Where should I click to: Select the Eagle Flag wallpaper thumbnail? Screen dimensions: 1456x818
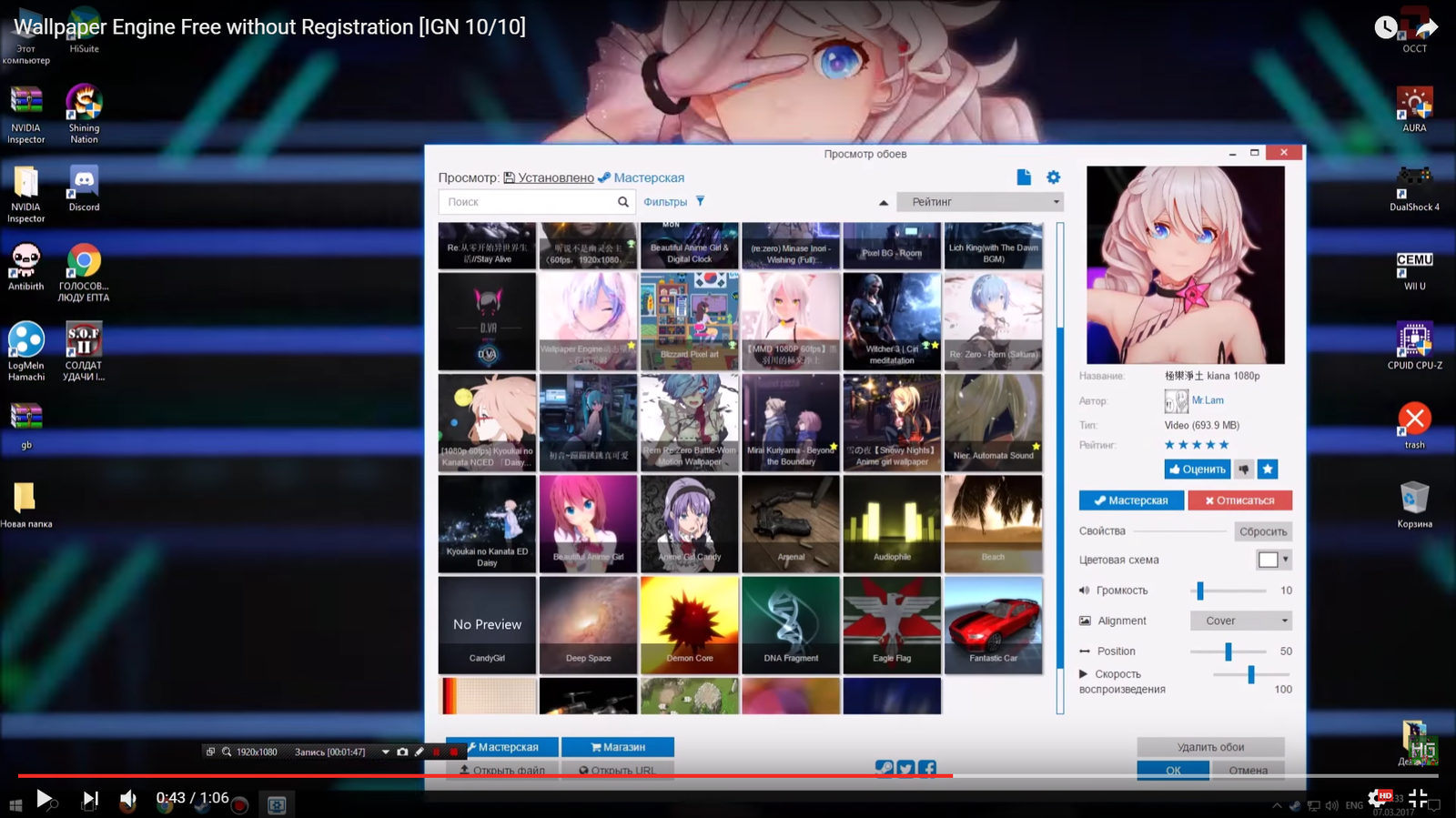tap(892, 625)
